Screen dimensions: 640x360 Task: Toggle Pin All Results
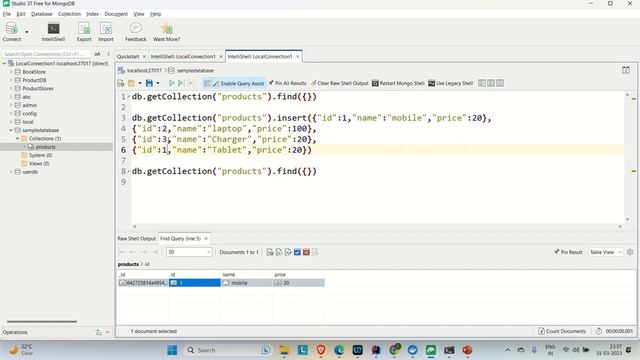(x=287, y=83)
